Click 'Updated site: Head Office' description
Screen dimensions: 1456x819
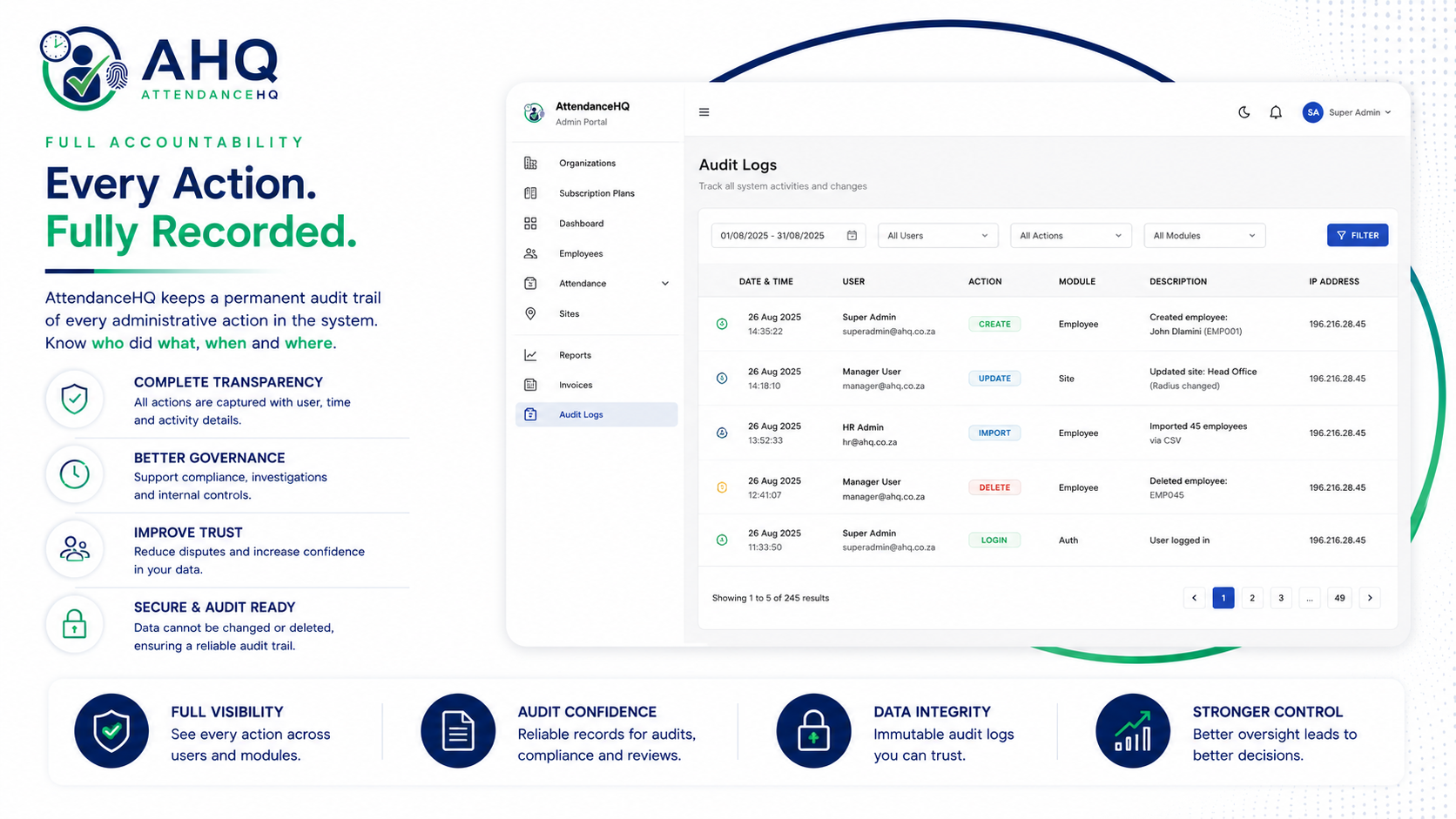pos(1203,372)
